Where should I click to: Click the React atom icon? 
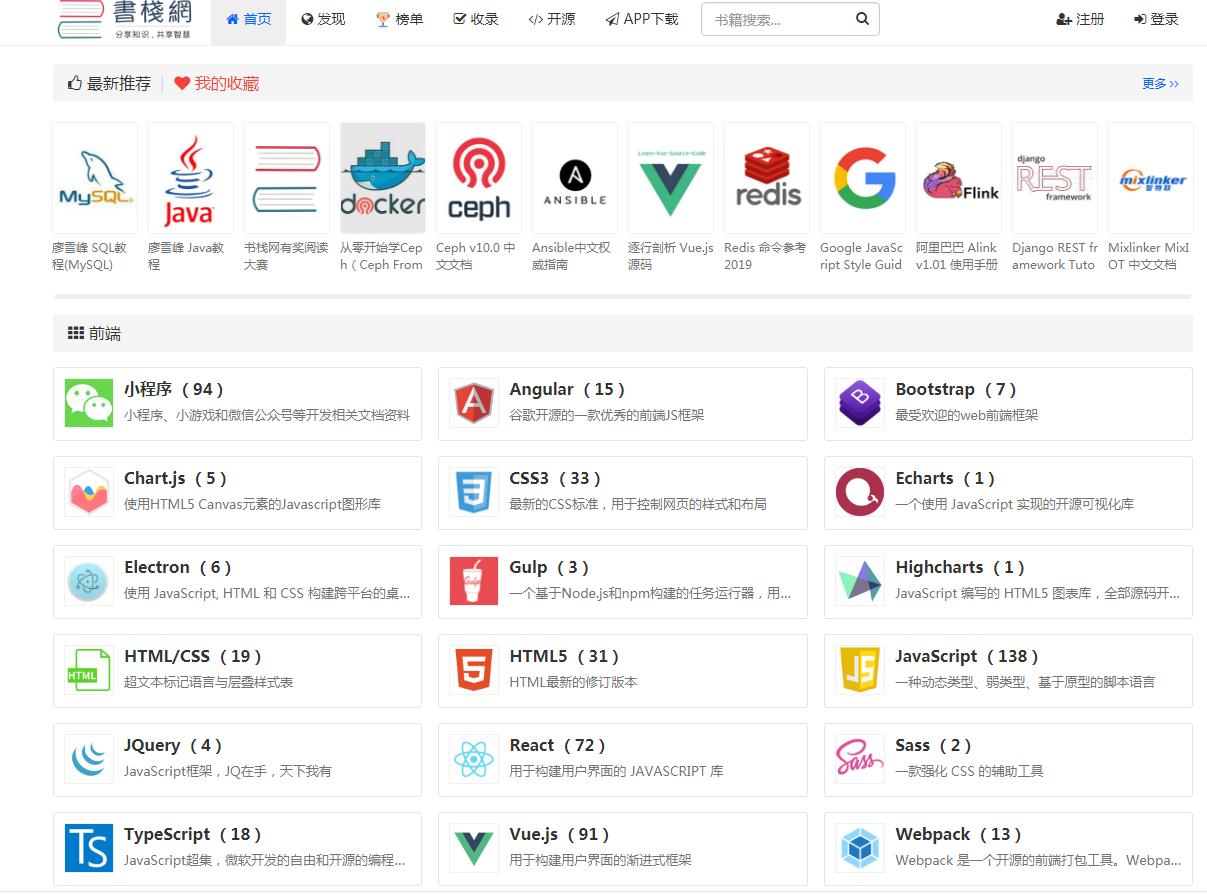(473, 760)
